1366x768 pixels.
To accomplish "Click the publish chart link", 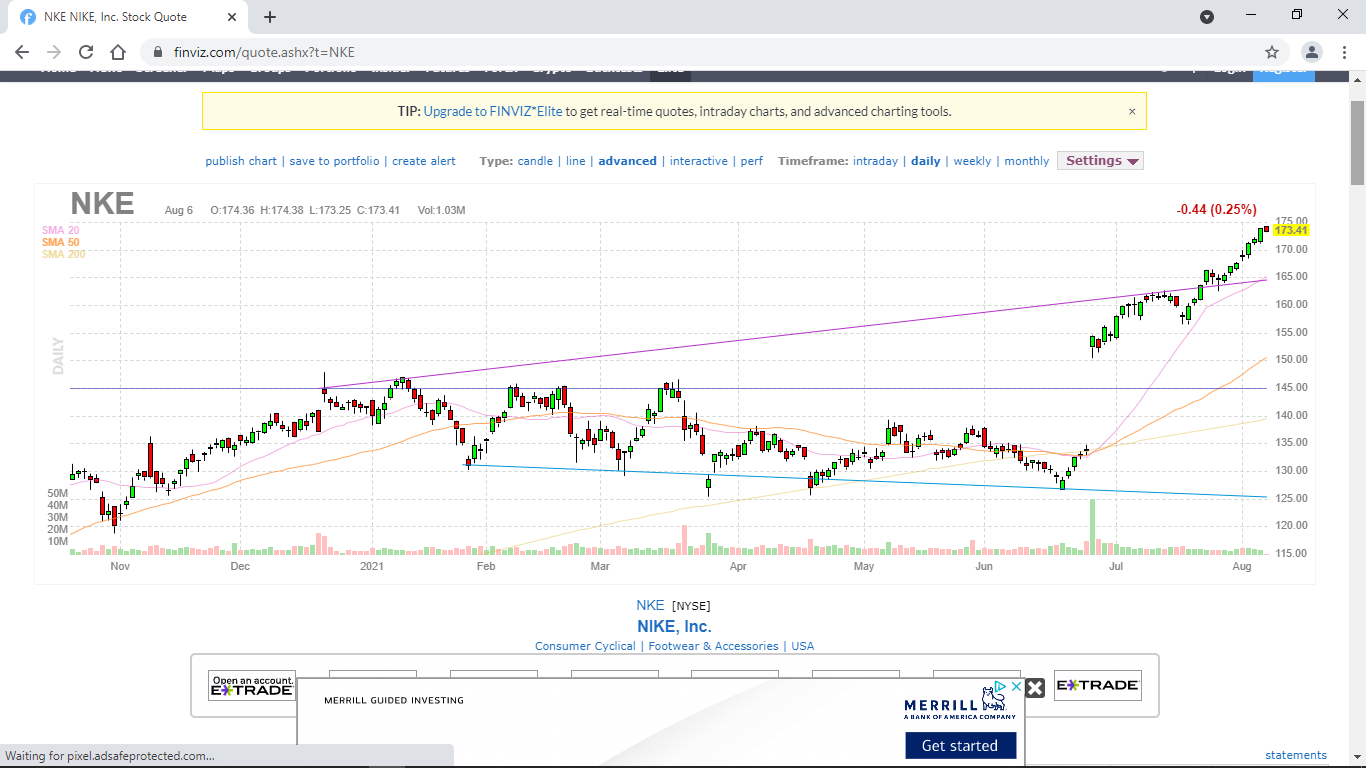I will pyautogui.click(x=241, y=161).
